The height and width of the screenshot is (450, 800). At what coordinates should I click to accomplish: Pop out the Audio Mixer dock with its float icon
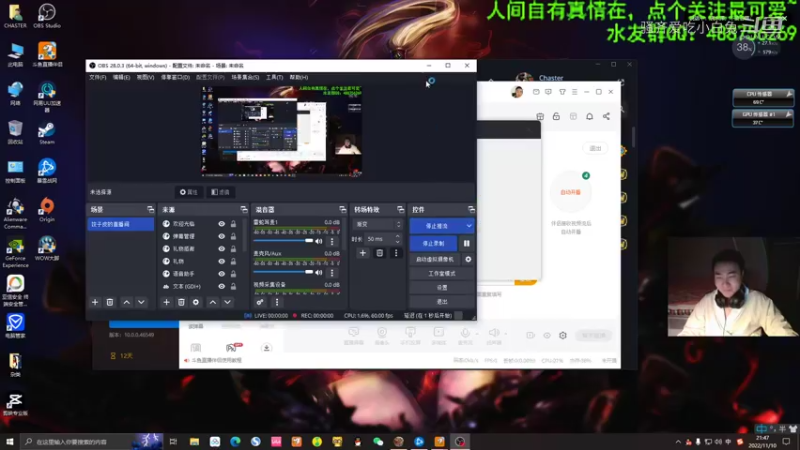342,210
